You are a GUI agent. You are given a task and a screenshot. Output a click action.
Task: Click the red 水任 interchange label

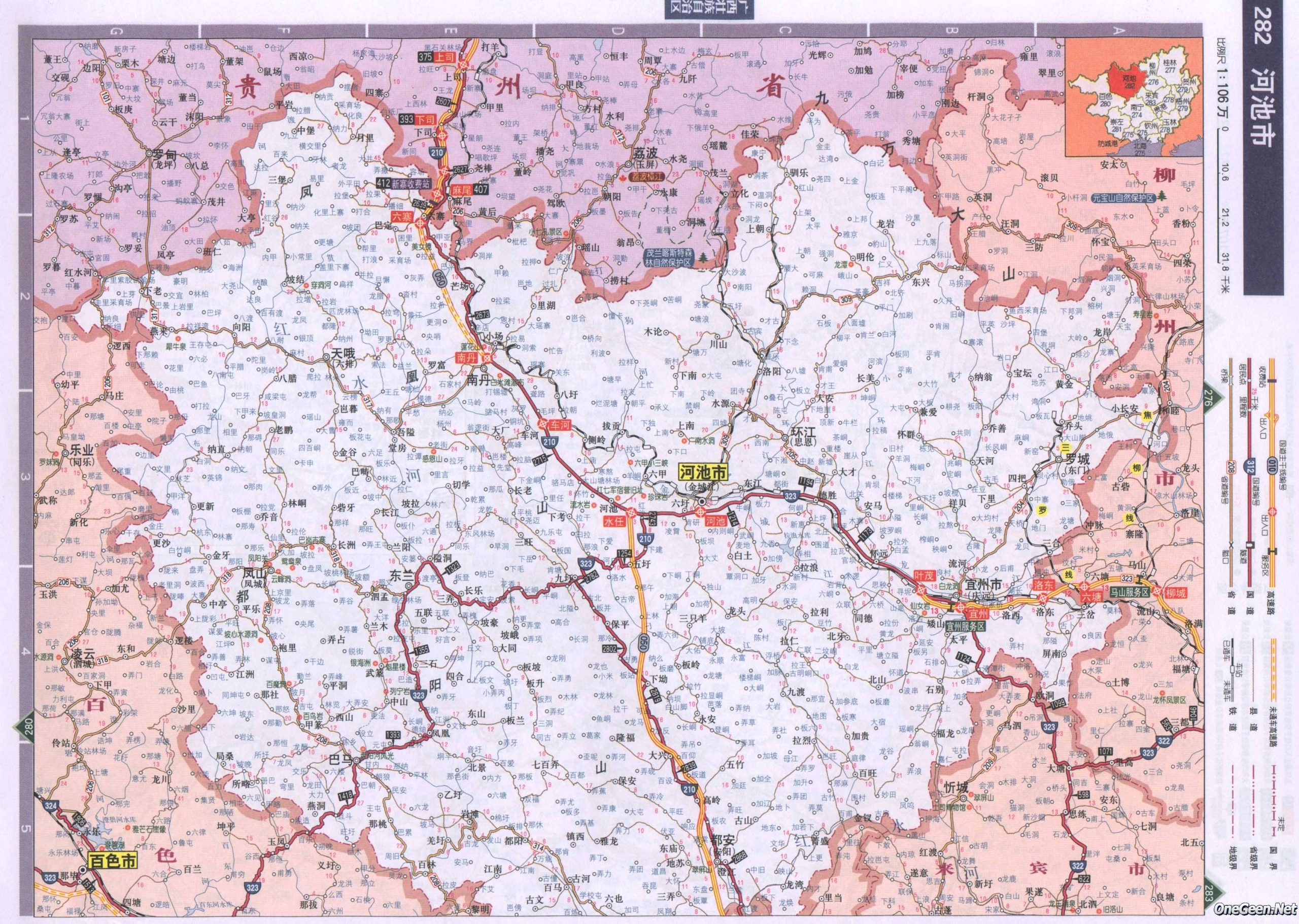[x=613, y=520]
